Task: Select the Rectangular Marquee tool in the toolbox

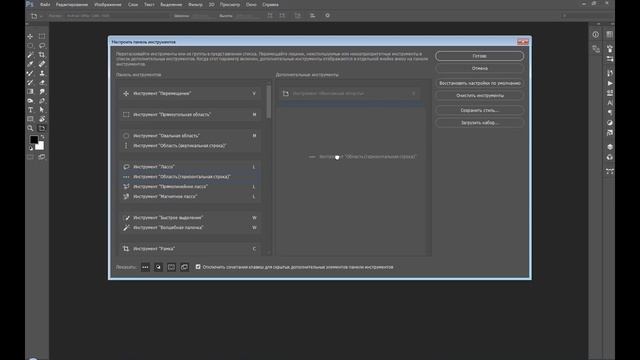Action: click(42, 36)
